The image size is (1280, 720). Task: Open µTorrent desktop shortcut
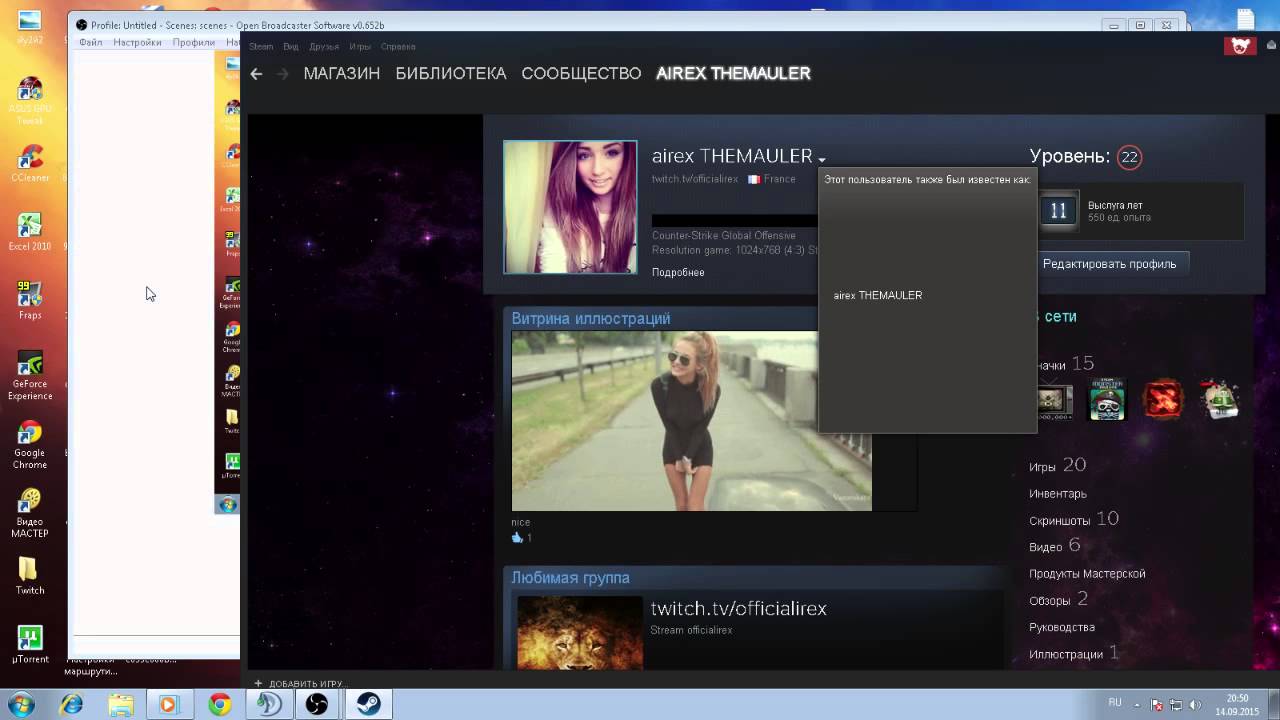click(30, 645)
